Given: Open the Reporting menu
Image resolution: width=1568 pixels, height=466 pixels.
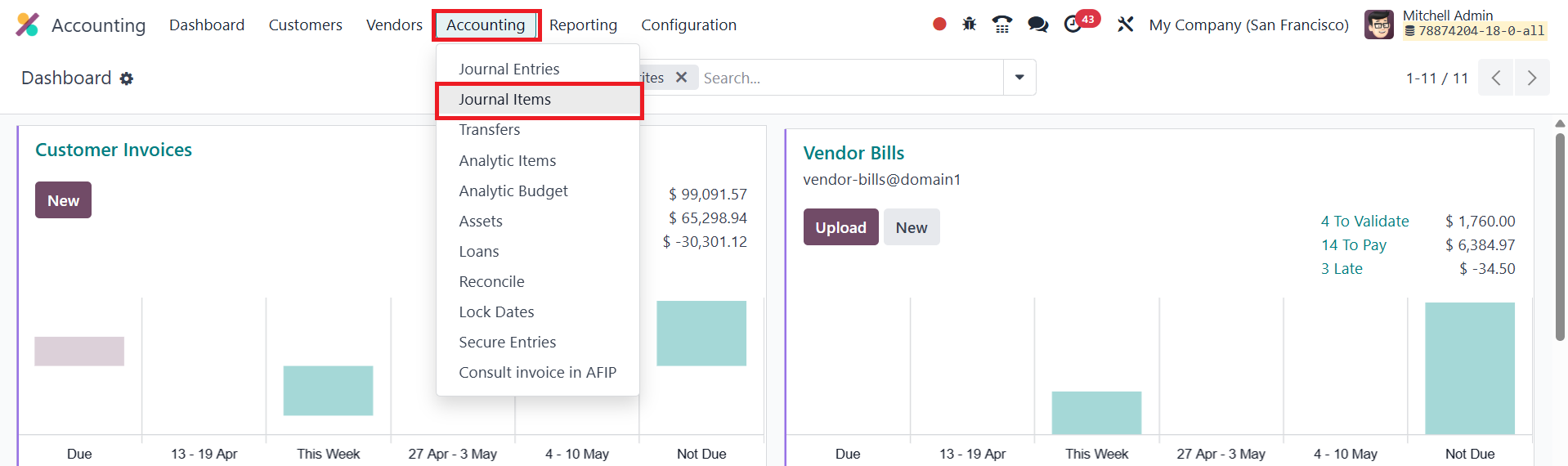Looking at the screenshot, I should (583, 25).
